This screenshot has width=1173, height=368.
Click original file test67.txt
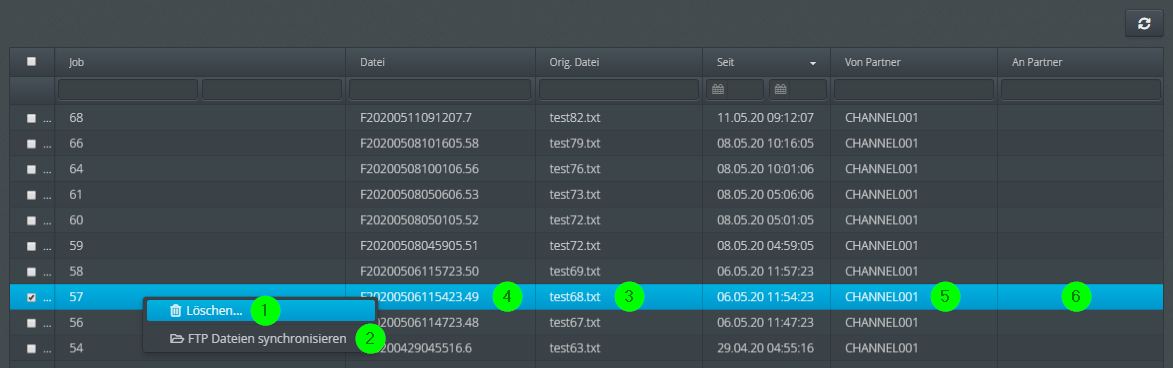(575, 323)
